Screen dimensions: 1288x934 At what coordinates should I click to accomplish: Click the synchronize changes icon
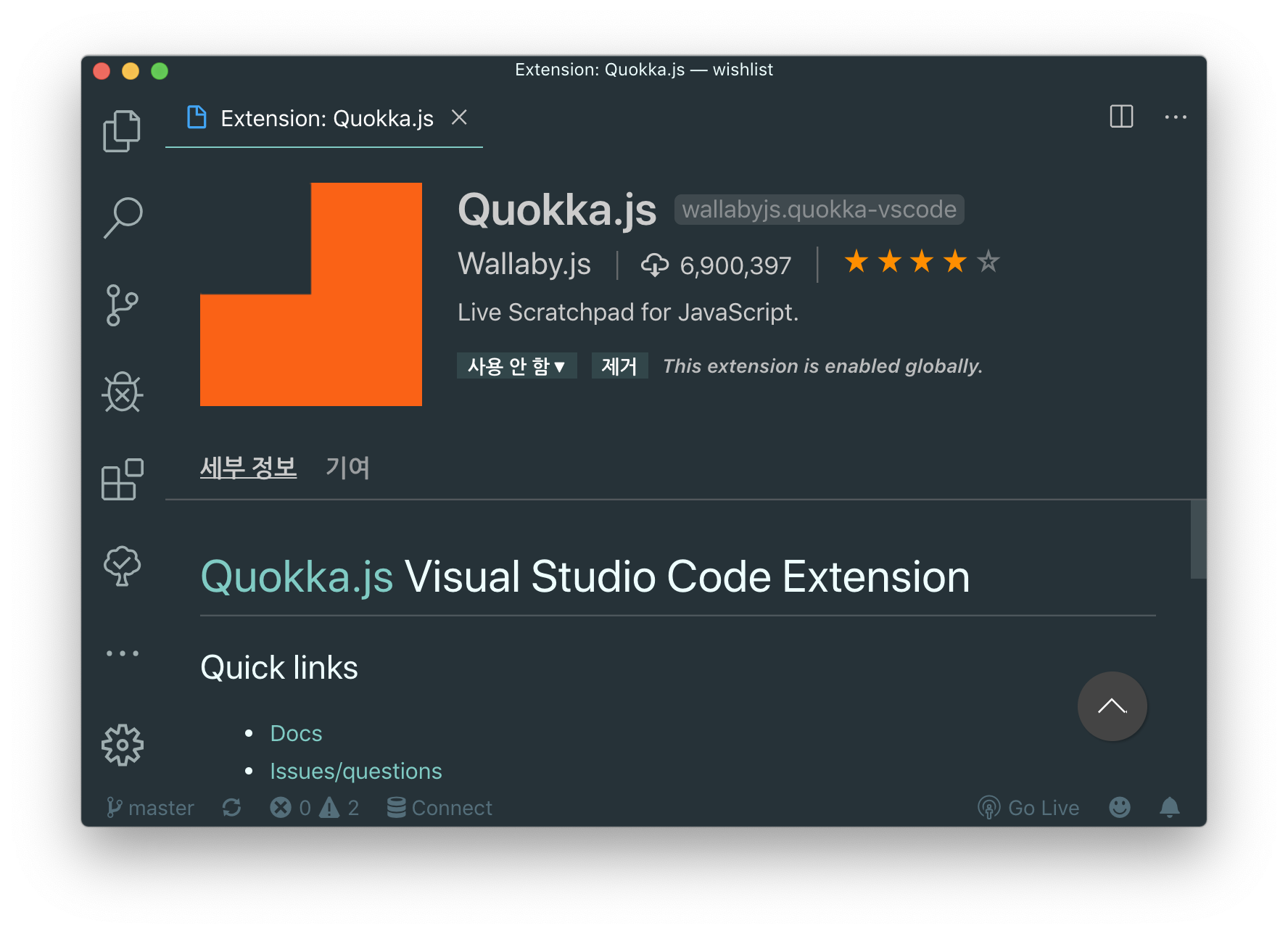pos(231,807)
